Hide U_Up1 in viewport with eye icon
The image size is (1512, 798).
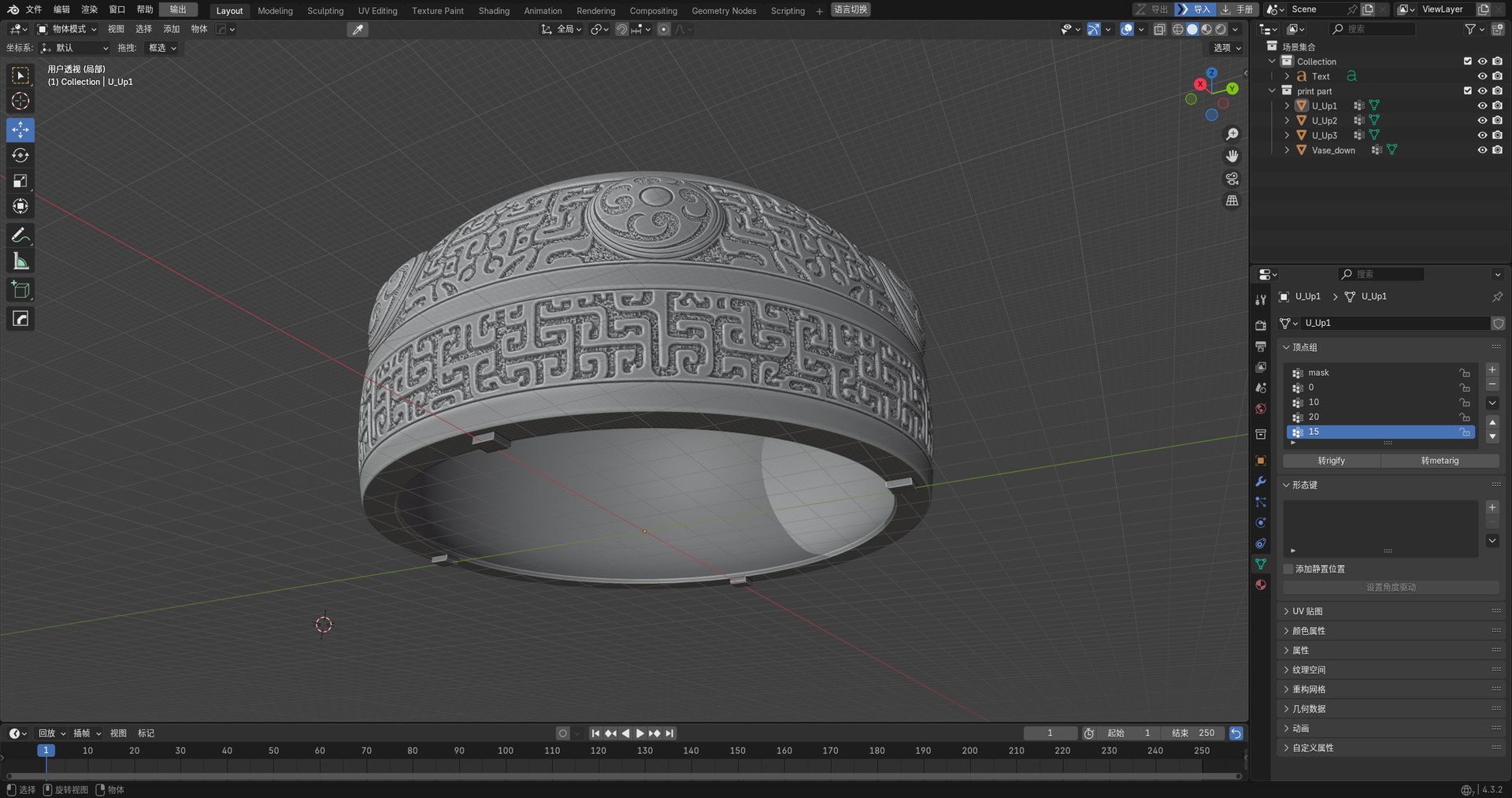[x=1482, y=106]
